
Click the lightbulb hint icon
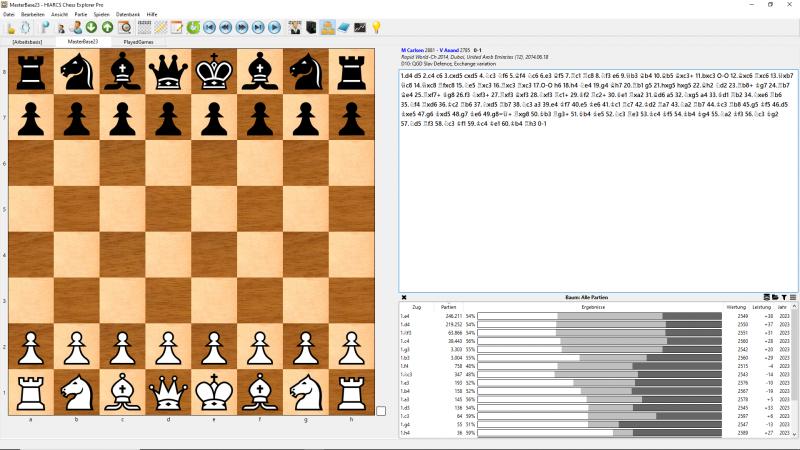(375, 26)
